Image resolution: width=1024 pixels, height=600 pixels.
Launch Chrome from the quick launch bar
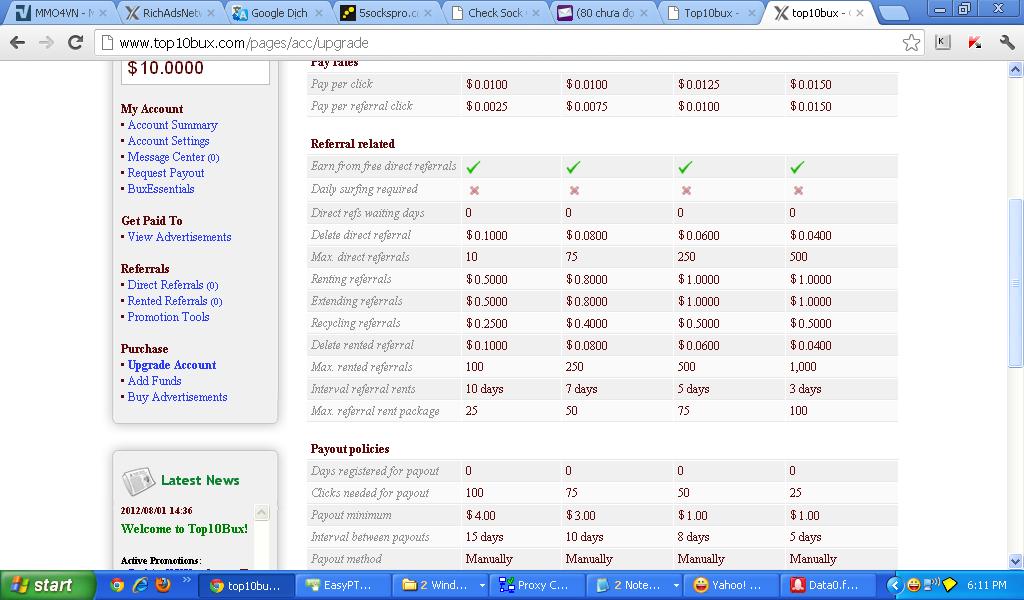[x=117, y=585]
